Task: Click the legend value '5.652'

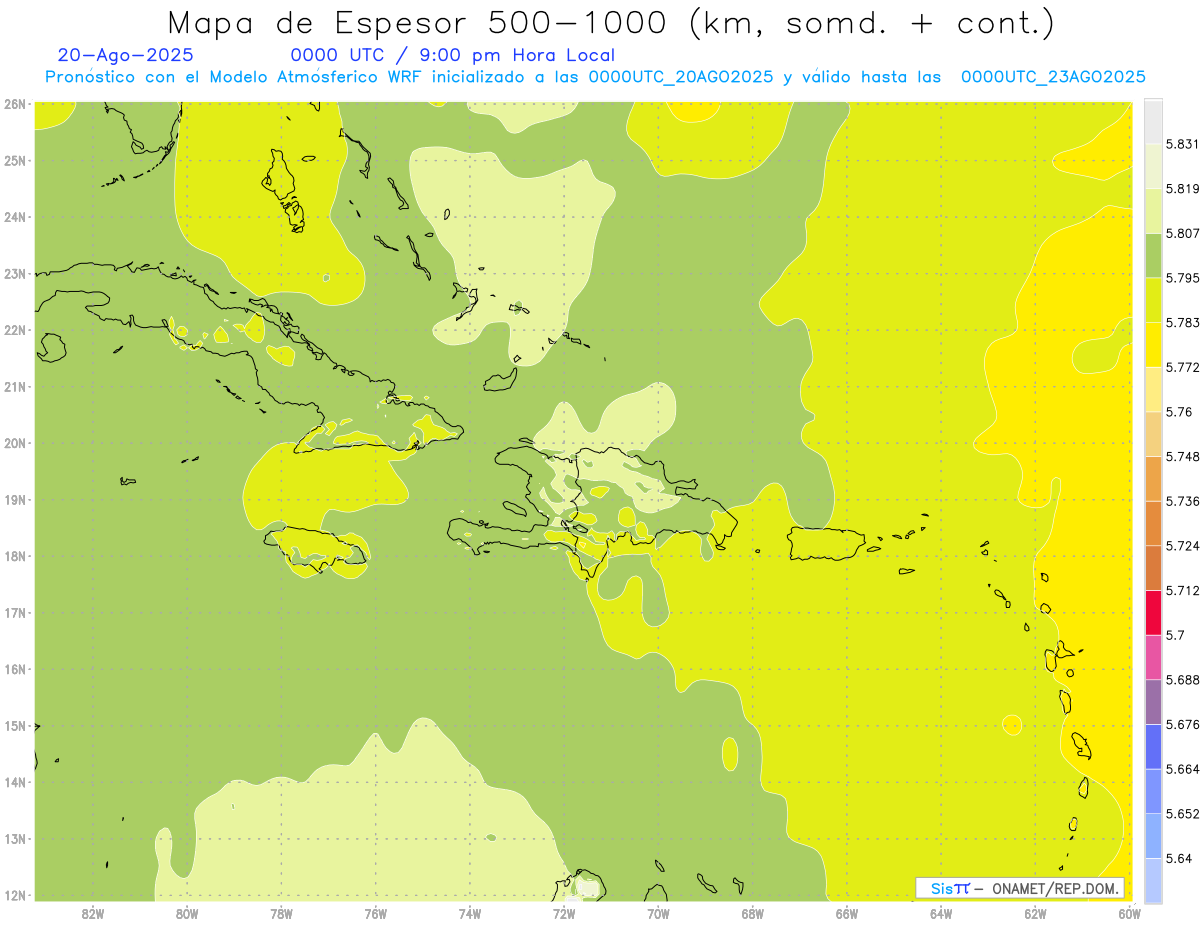Action: pos(1182,814)
